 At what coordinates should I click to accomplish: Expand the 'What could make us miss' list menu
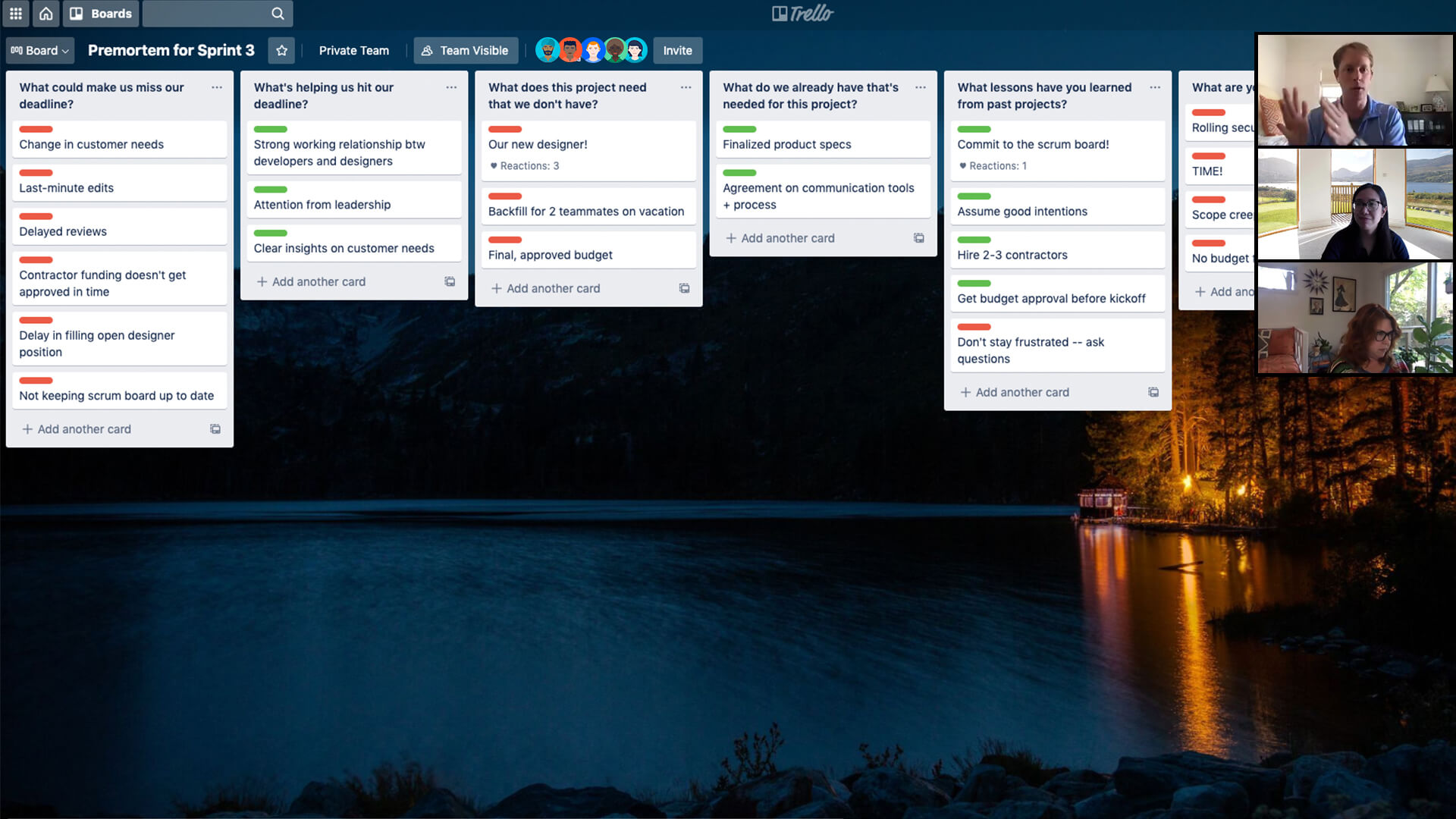tap(217, 87)
